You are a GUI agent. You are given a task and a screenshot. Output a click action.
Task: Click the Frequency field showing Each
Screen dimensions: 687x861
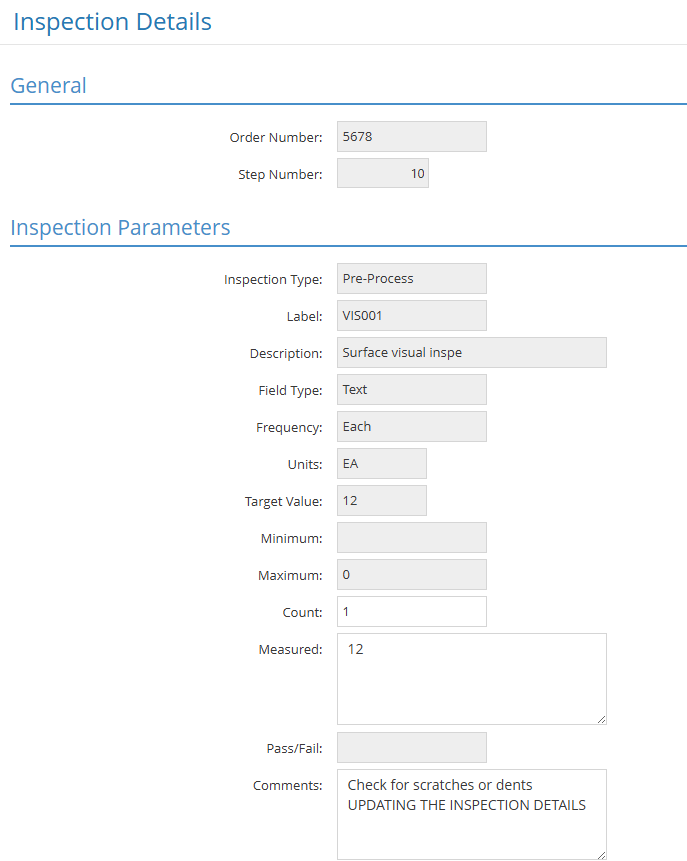(x=411, y=427)
